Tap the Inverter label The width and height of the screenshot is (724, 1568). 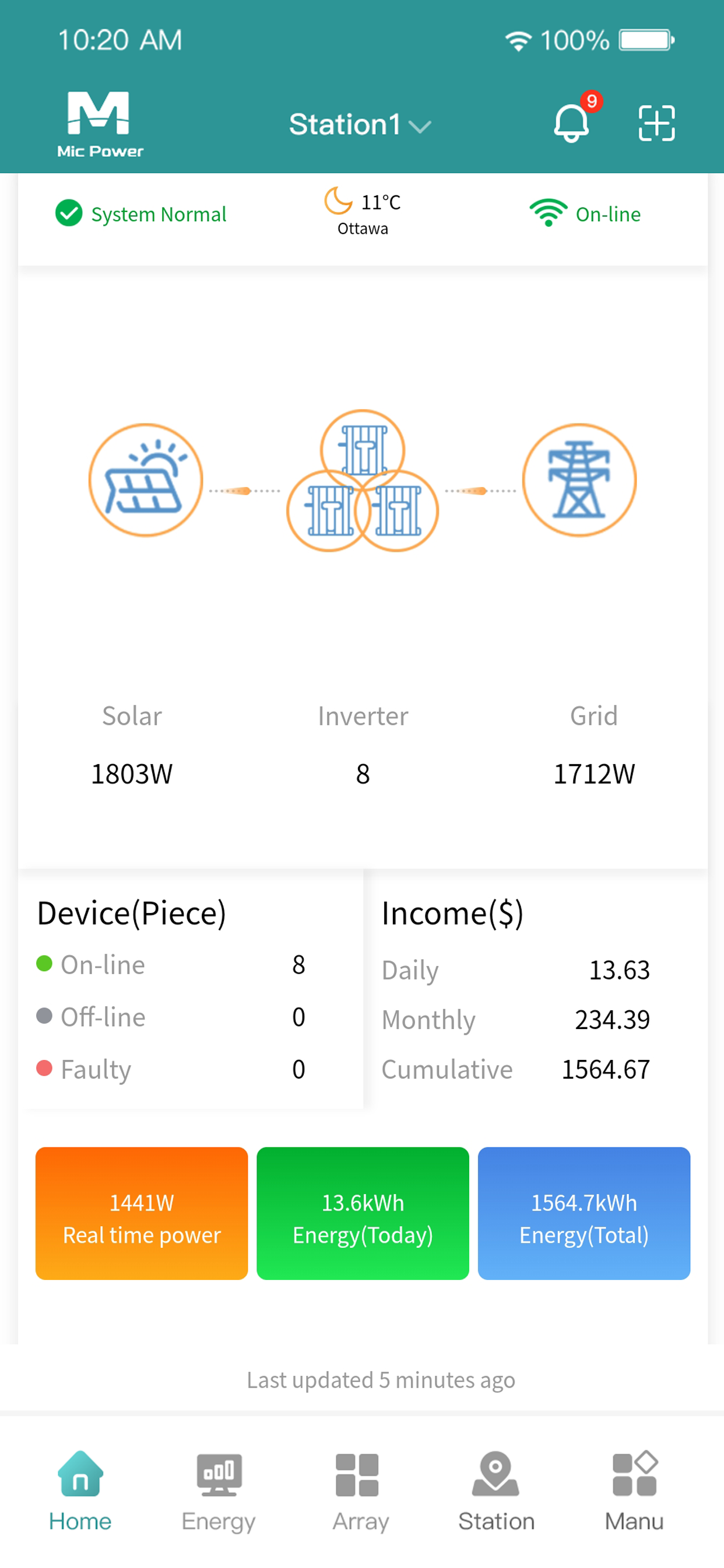point(363,716)
